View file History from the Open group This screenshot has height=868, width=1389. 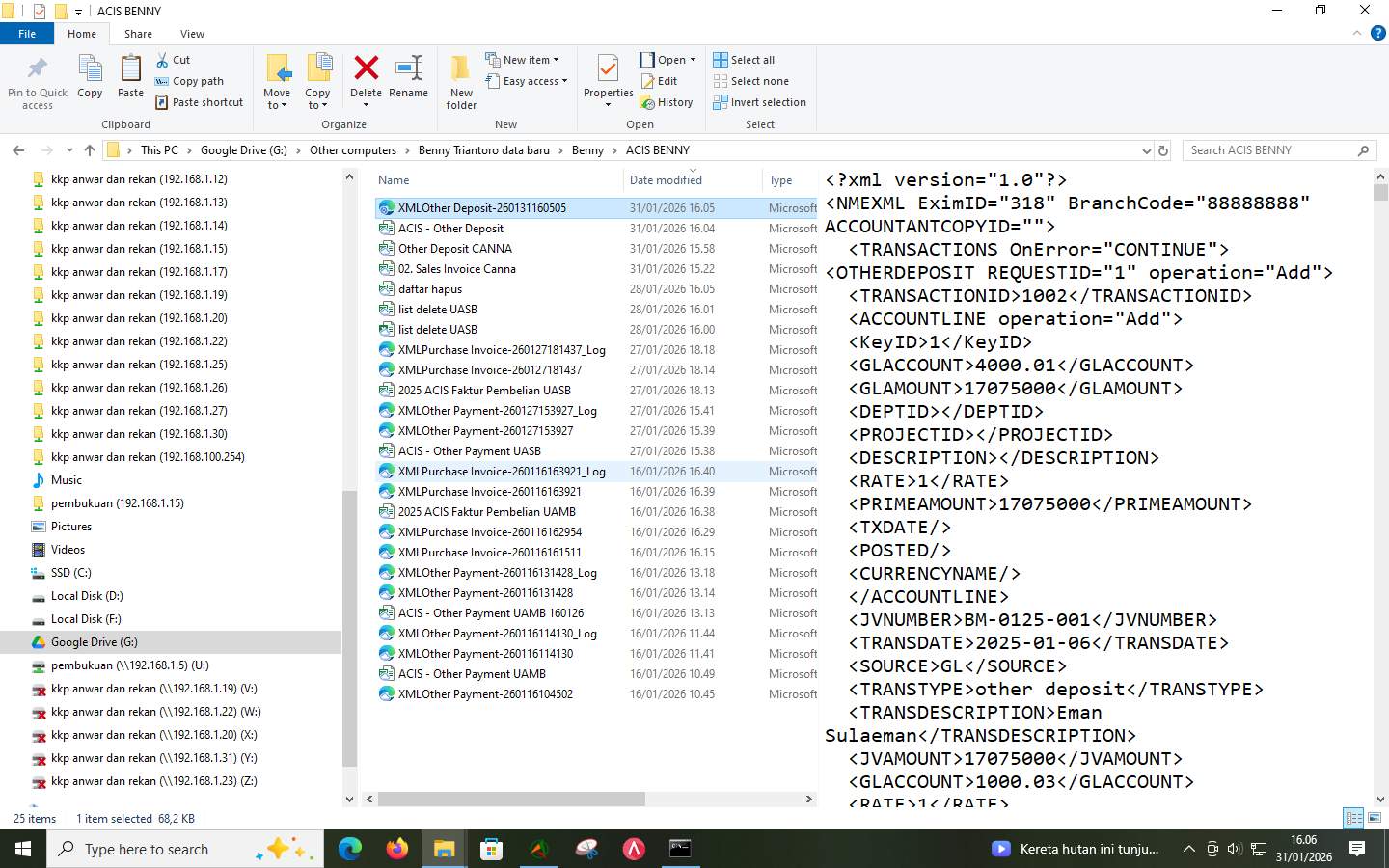674,102
